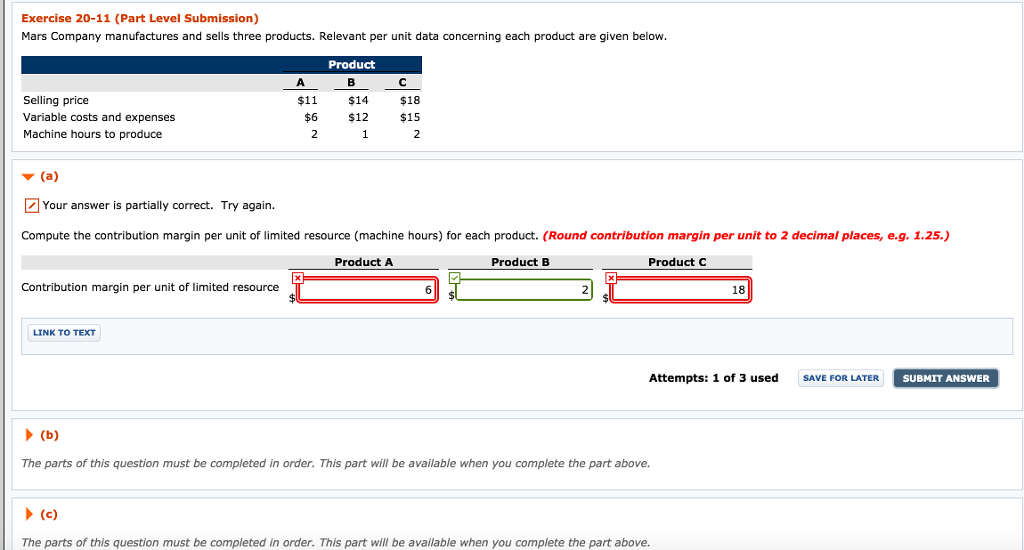Collapse part (a) using its triangle
This screenshot has width=1024, height=550.
[x=27, y=177]
